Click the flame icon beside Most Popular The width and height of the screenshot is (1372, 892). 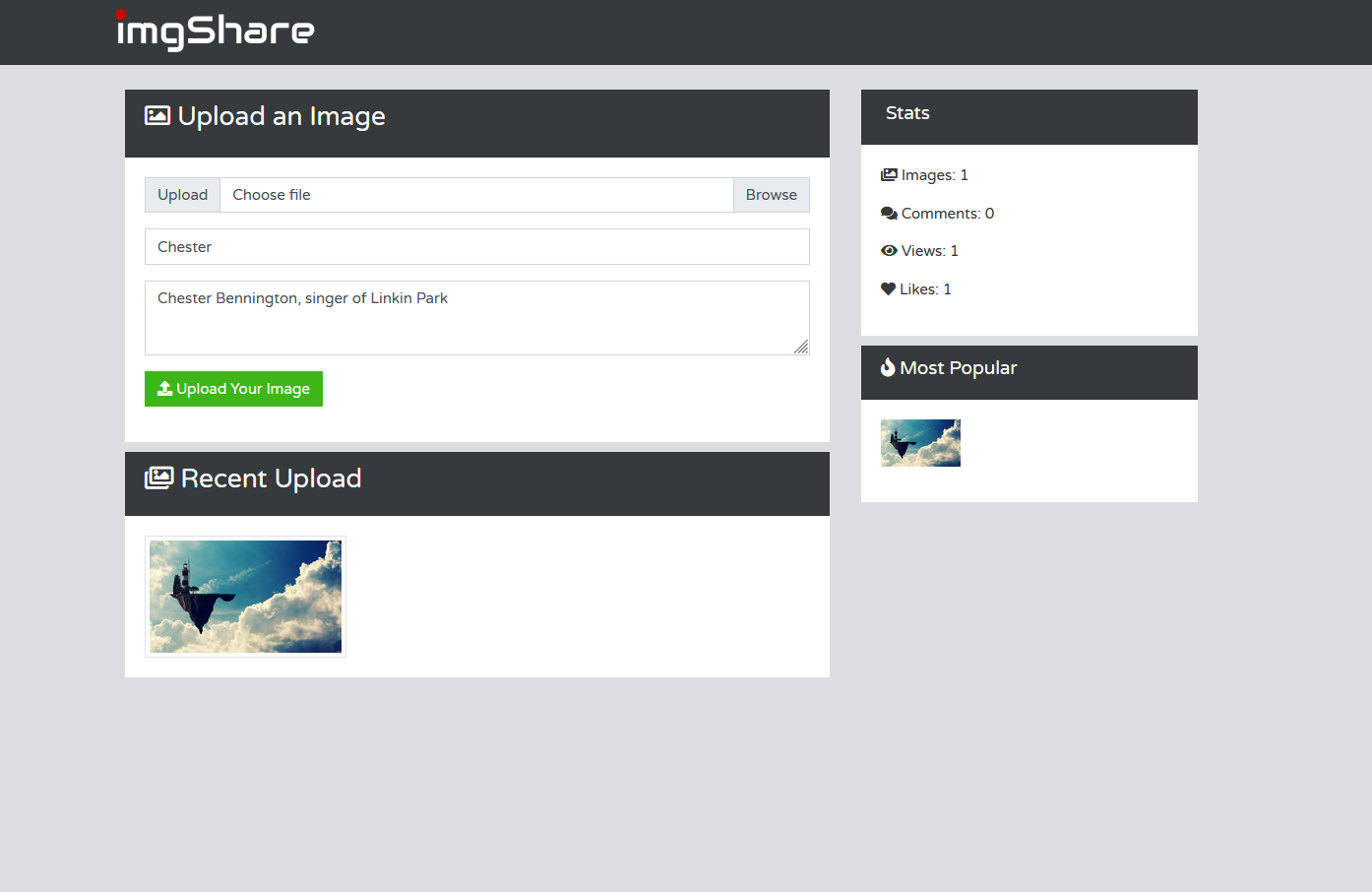(x=888, y=366)
